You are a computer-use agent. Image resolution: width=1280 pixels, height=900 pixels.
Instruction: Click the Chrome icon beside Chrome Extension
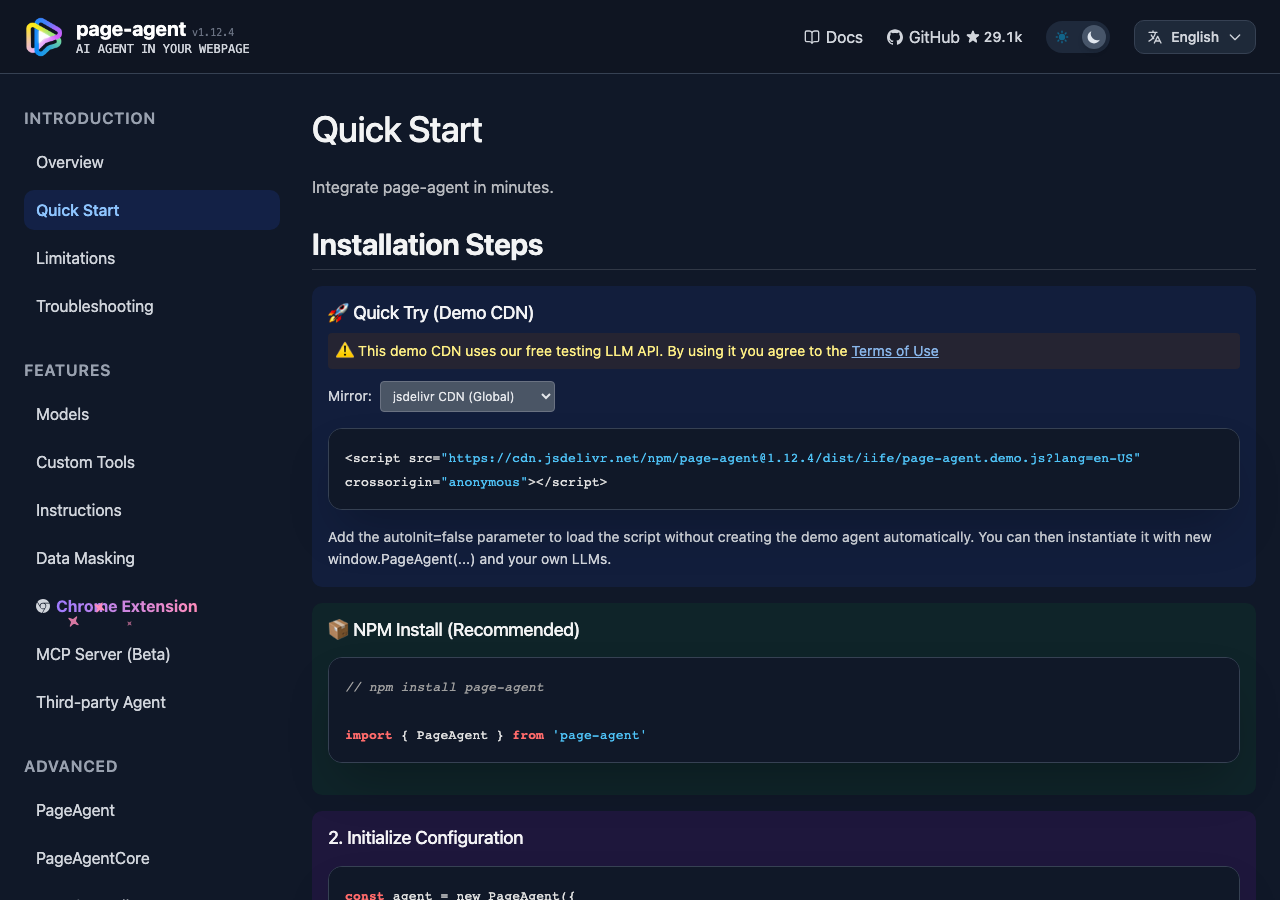[43, 606]
